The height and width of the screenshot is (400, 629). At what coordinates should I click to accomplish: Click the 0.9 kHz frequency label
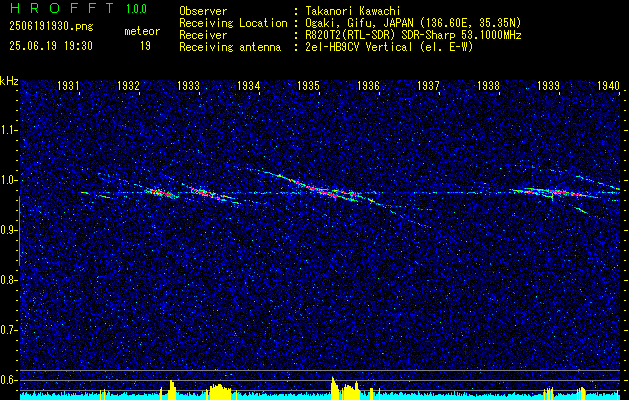coord(9,230)
